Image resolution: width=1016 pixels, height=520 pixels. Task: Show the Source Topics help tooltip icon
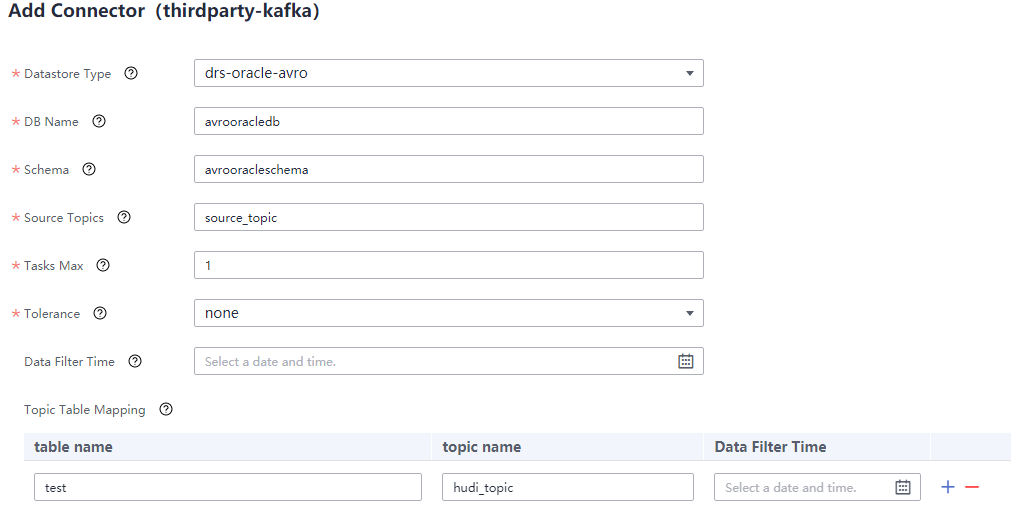[124, 218]
